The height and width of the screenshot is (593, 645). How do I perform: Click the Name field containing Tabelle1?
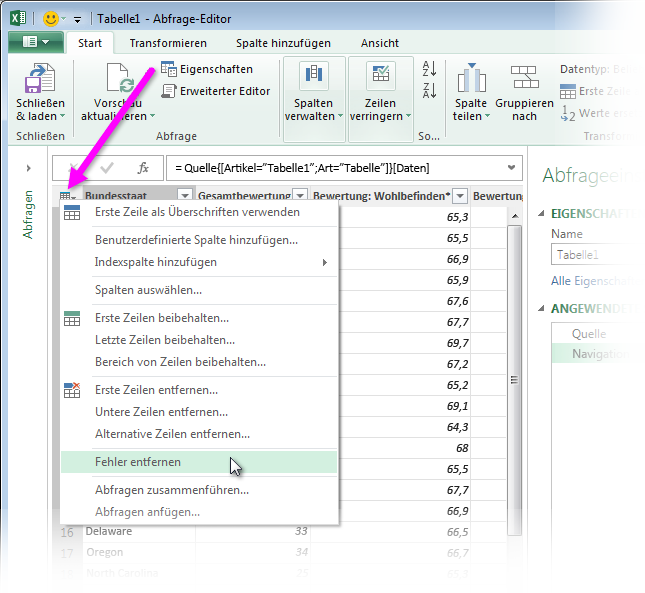592,255
